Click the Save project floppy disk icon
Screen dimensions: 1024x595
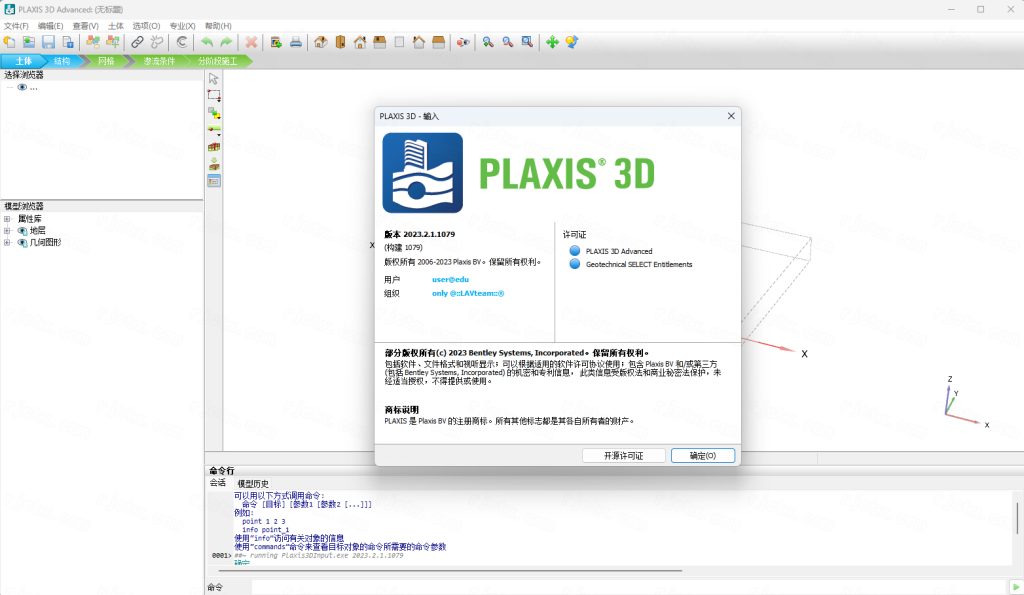click(x=48, y=42)
